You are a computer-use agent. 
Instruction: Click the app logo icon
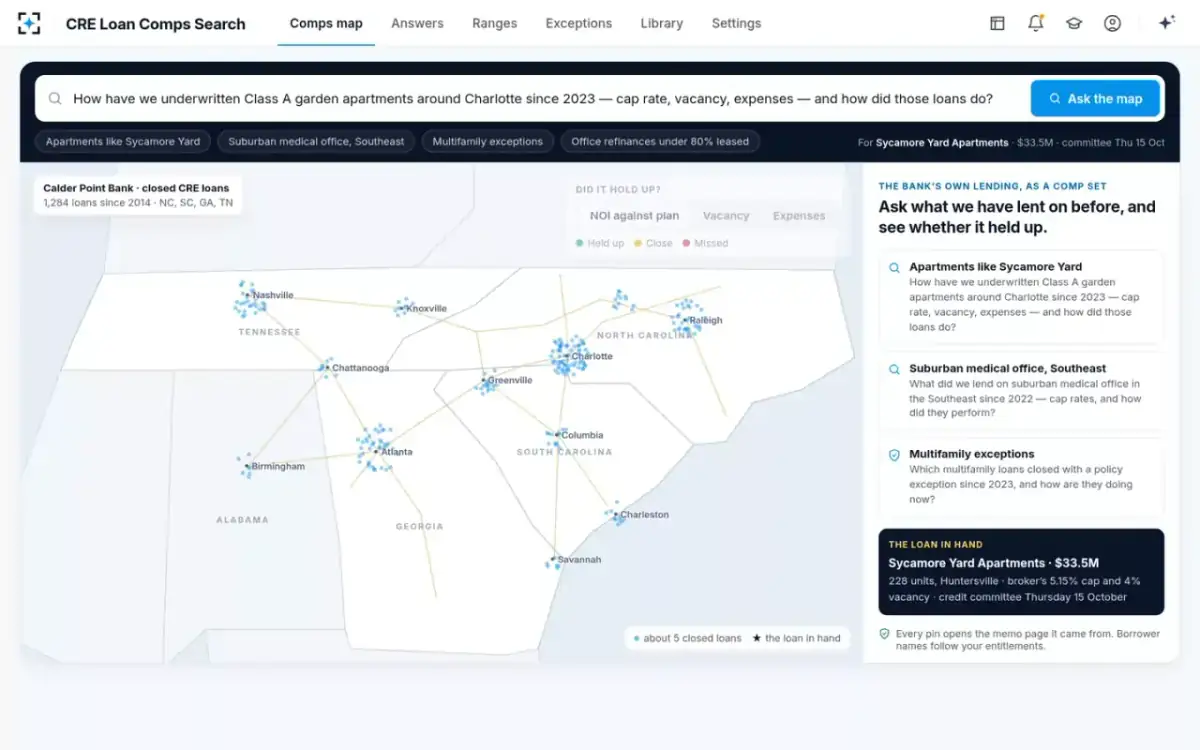click(29, 23)
